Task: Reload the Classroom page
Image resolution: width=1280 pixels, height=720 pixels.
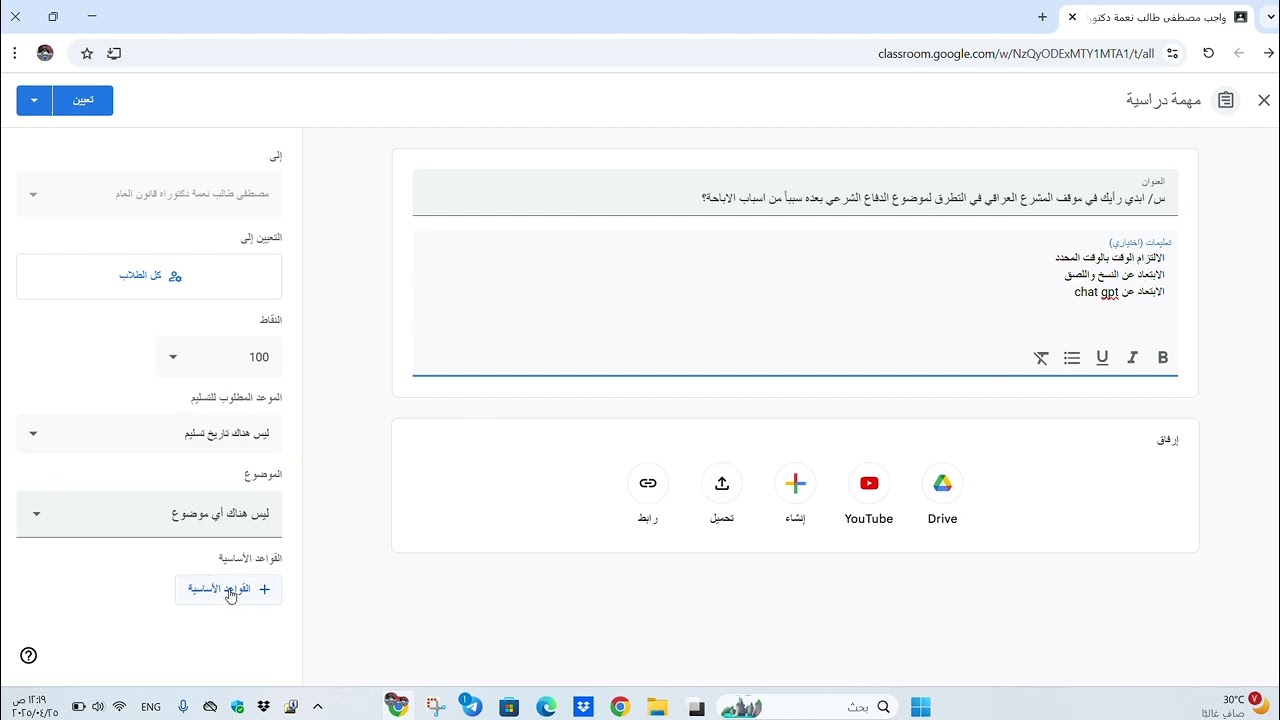Action: [x=1208, y=54]
